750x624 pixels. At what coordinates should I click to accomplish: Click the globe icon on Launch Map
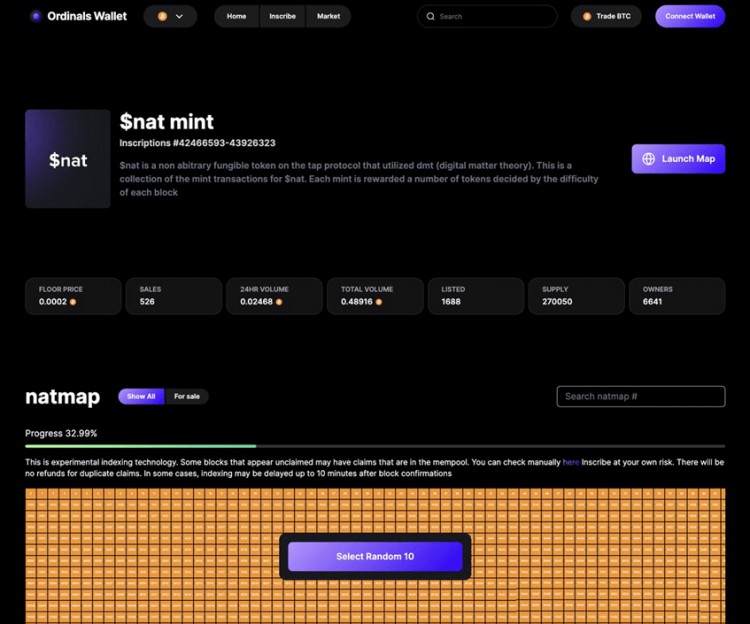(648, 159)
